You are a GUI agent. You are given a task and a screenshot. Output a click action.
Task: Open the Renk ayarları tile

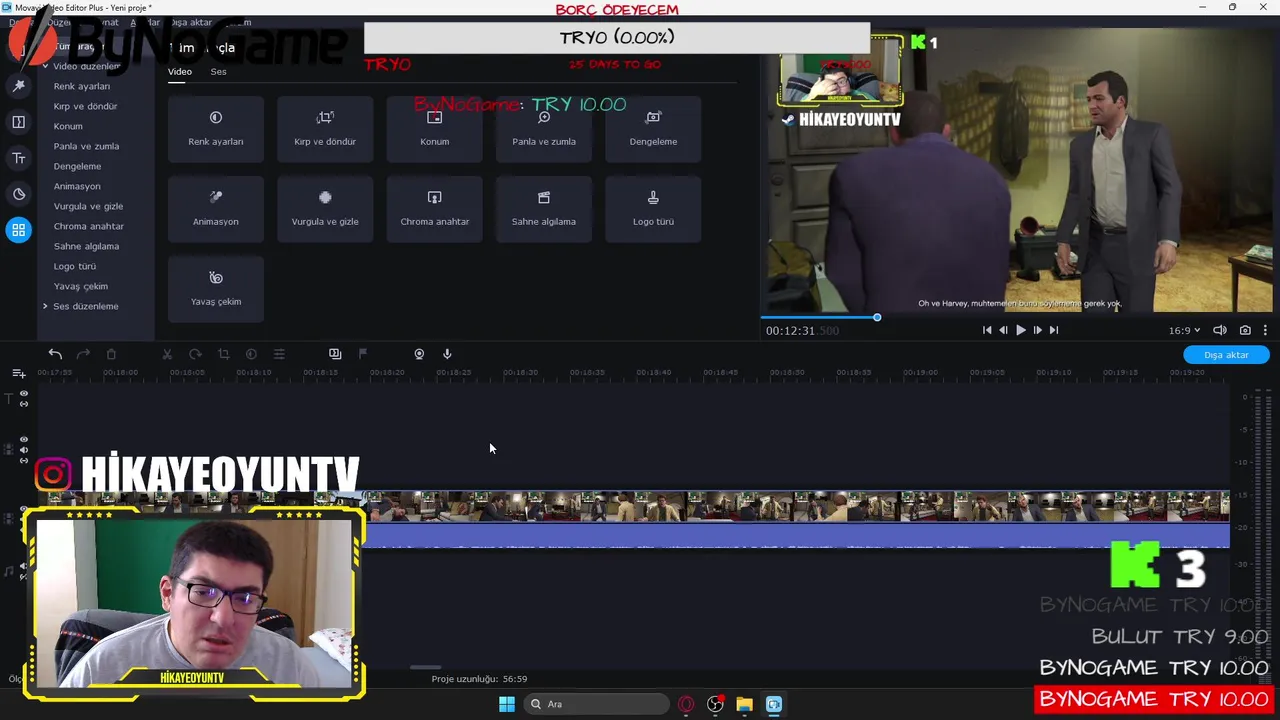point(216,129)
